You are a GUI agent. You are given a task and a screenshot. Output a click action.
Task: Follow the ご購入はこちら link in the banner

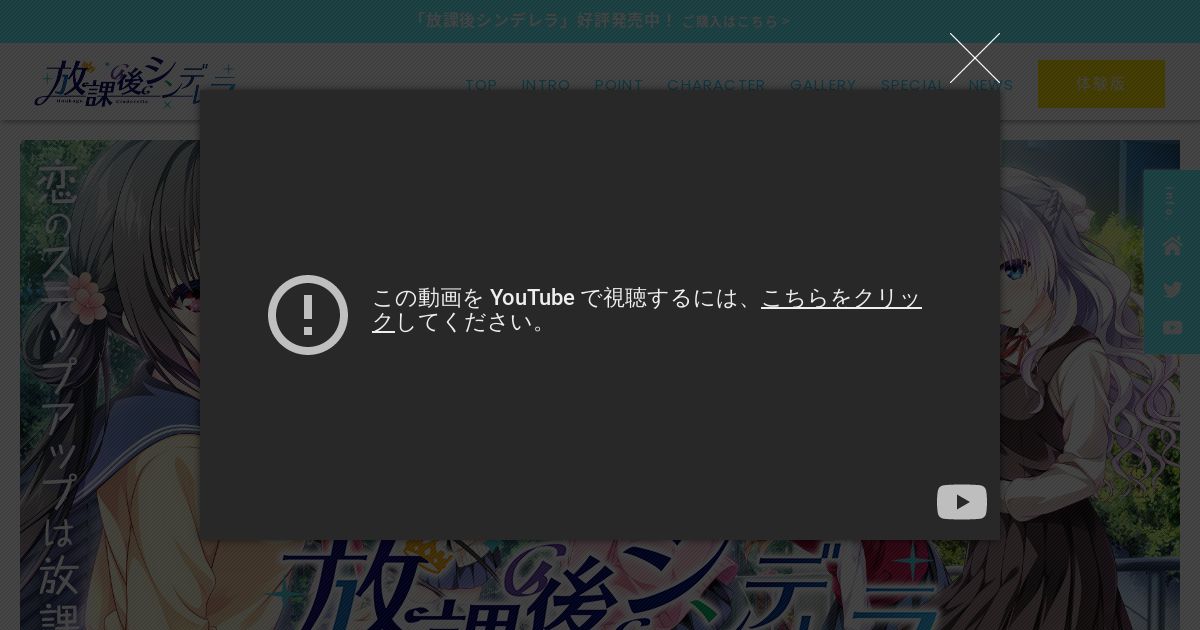click(x=736, y=21)
